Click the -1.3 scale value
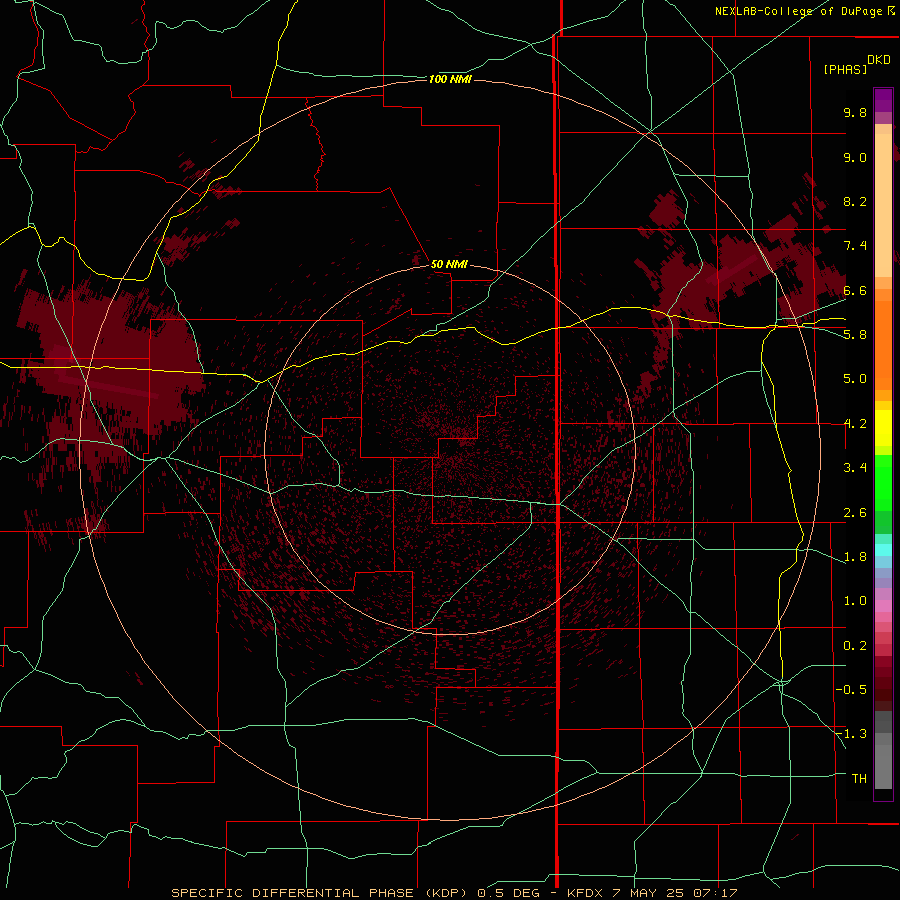The width and height of the screenshot is (900, 900). click(851, 734)
